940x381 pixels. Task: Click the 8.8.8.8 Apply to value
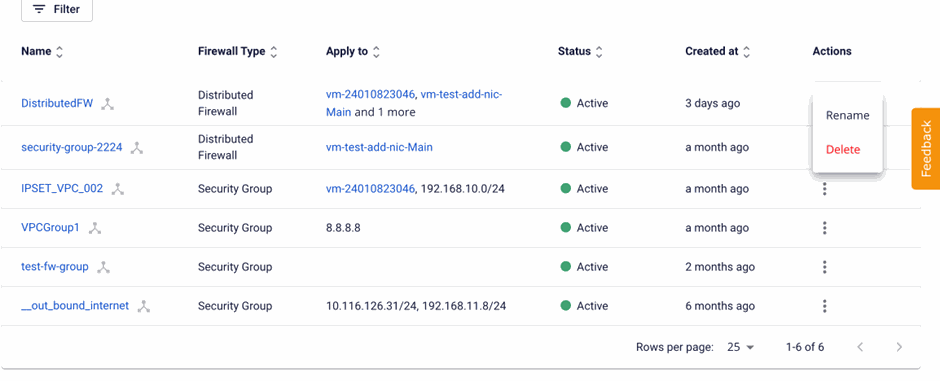click(x=343, y=228)
